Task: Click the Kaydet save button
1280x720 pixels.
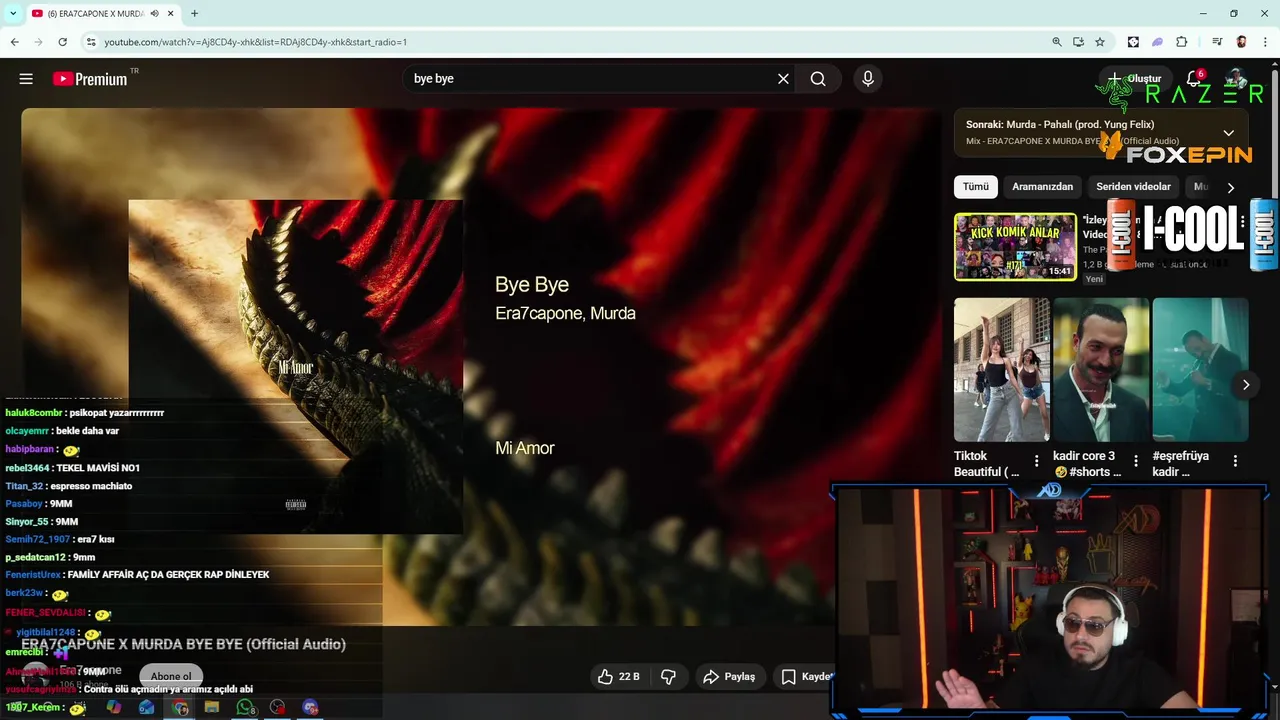Action: tap(807, 677)
